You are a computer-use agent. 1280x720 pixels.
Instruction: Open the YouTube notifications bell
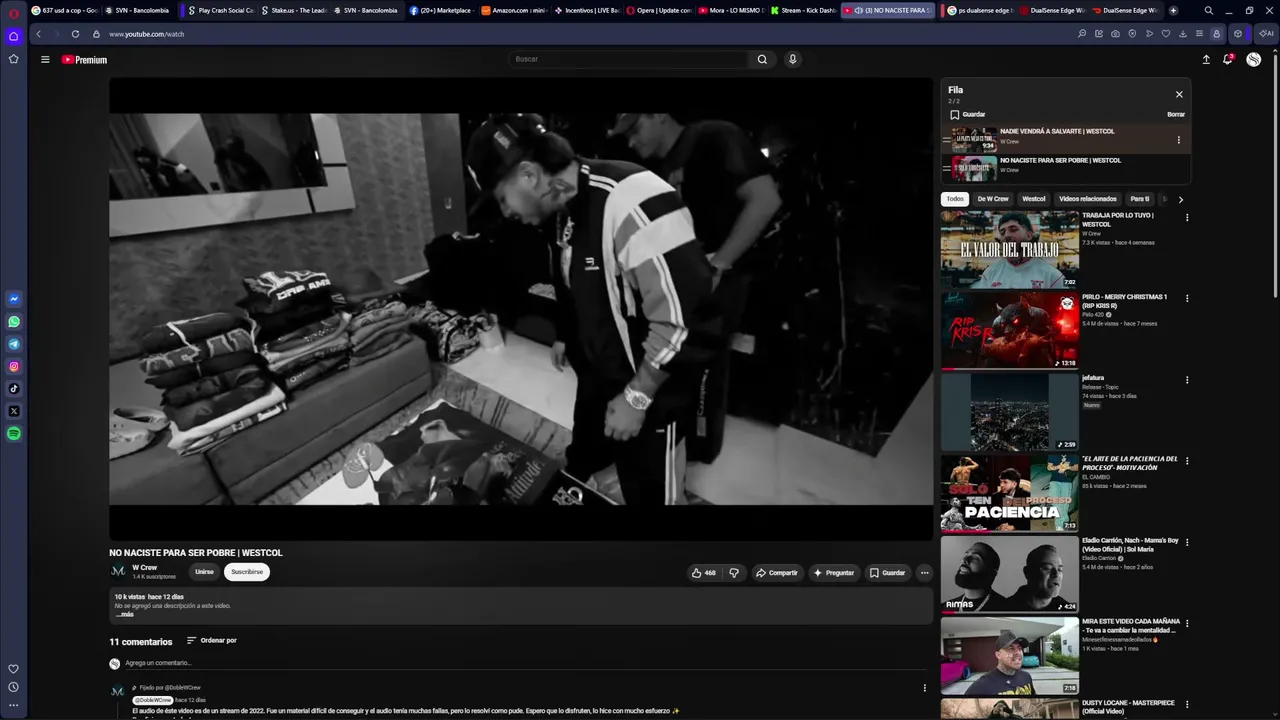coord(1228,59)
